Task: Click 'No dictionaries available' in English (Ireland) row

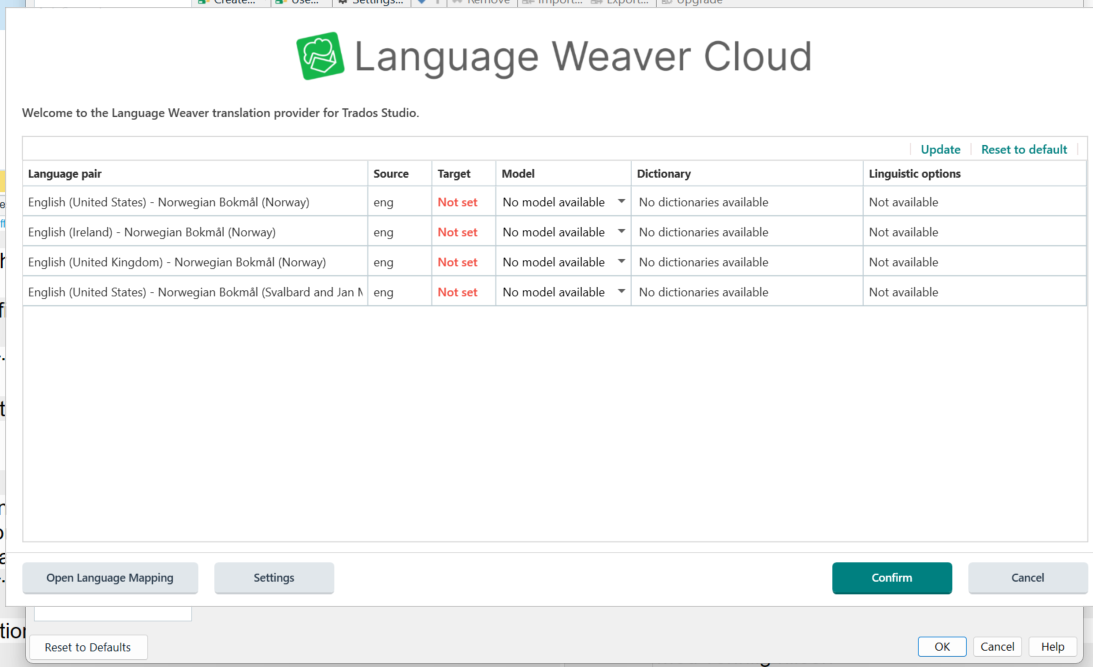Action: 703,232
